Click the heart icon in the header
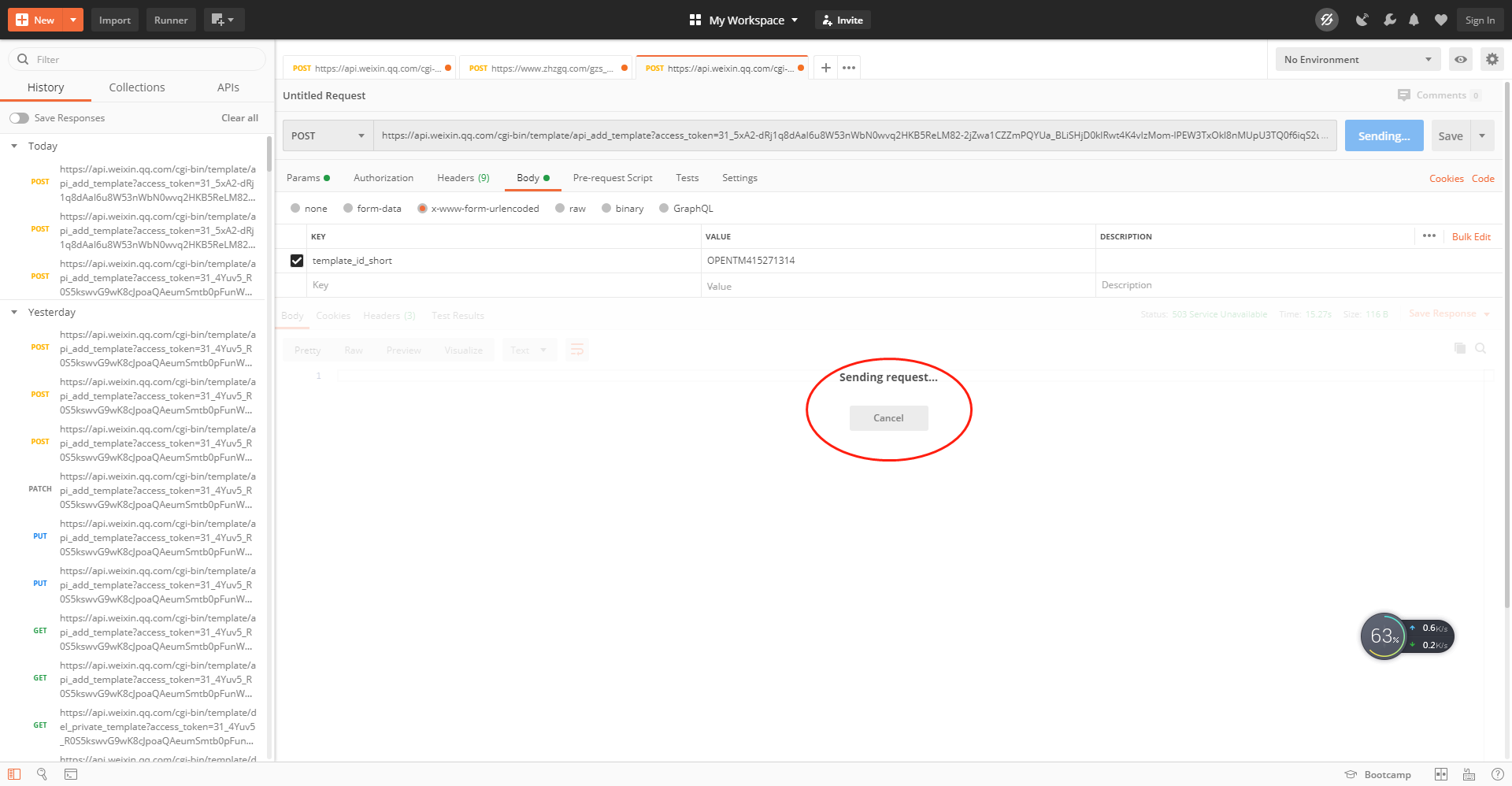The height and width of the screenshot is (786, 1512). tap(1441, 20)
